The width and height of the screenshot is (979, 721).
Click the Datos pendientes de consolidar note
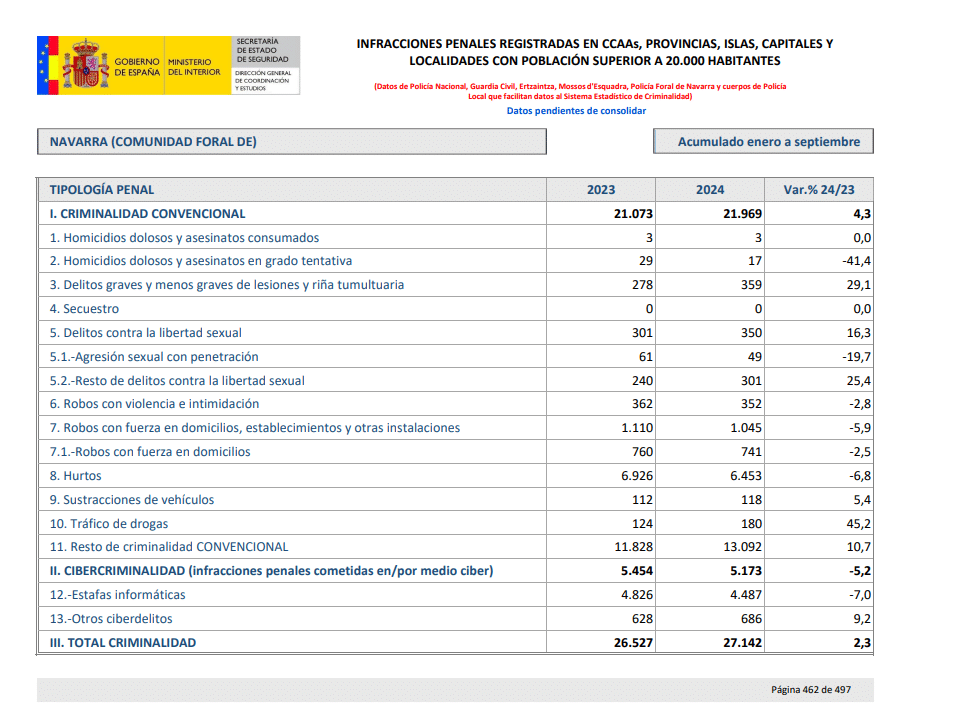[x=576, y=111]
